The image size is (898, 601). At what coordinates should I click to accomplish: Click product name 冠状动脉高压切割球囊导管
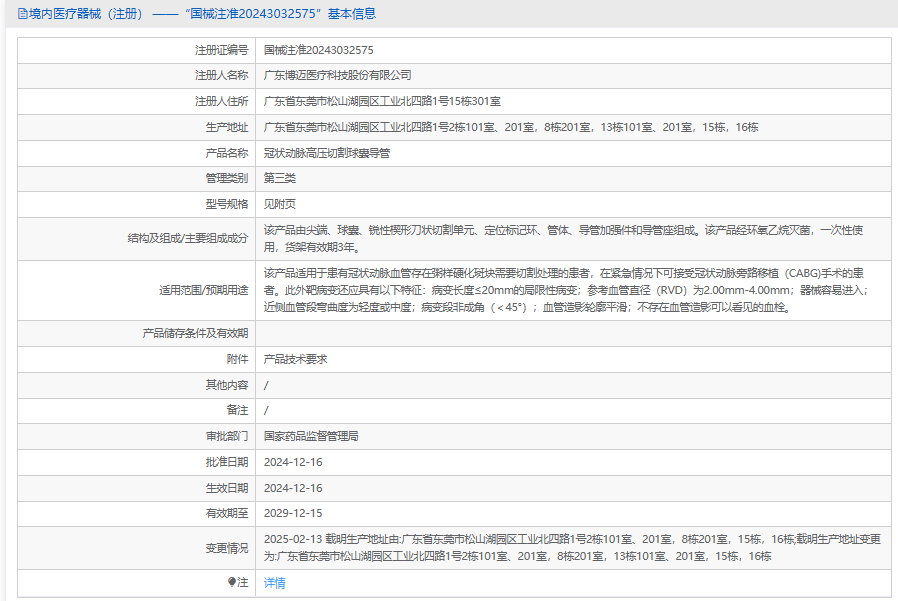(327, 153)
